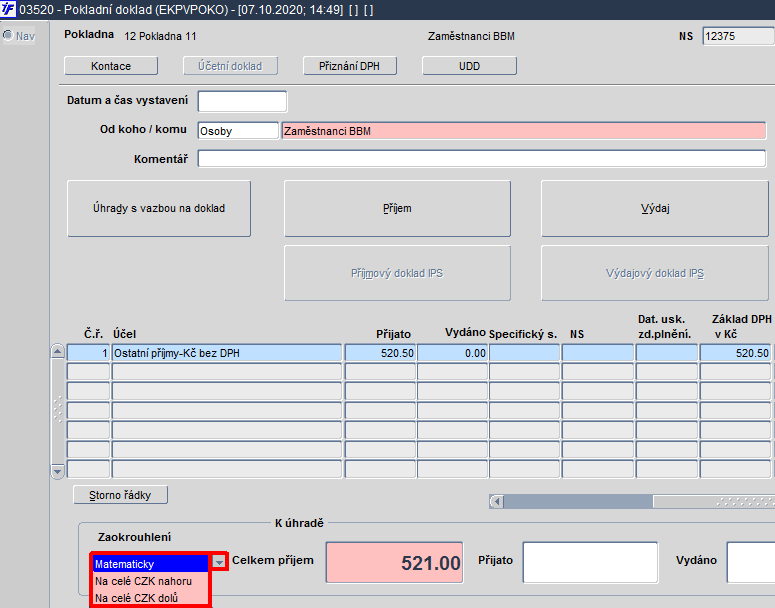
Task: Click the application logo icon in title bar
Action: pos(8,9)
